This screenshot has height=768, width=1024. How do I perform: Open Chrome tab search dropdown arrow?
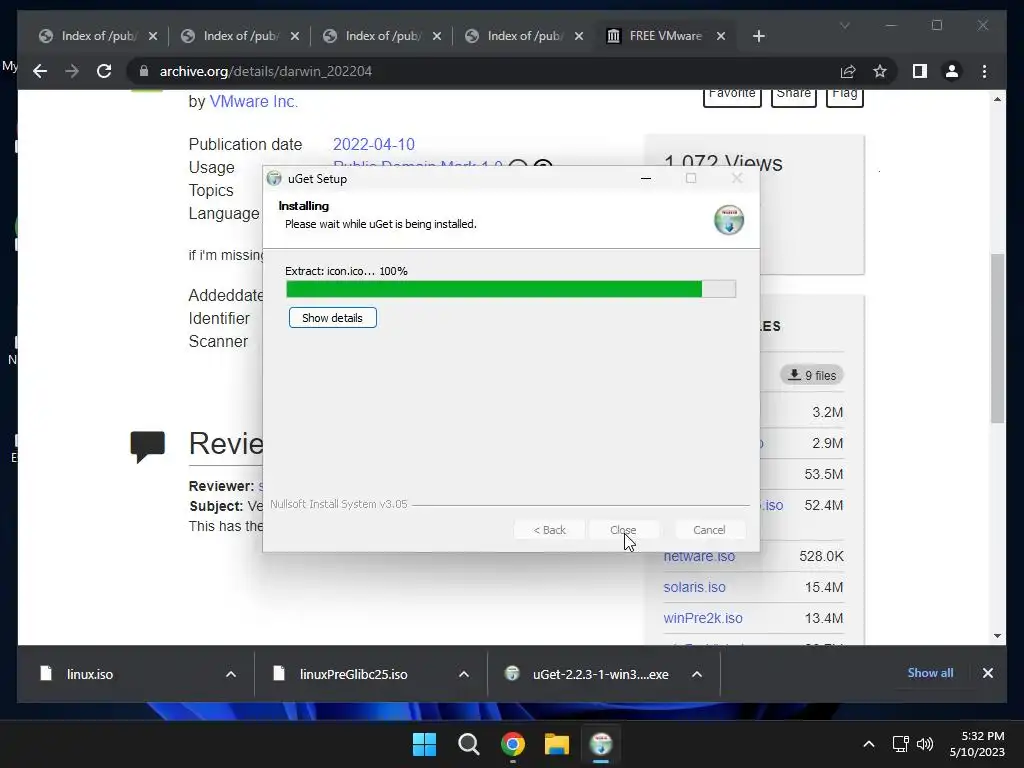tap(844, 25)
